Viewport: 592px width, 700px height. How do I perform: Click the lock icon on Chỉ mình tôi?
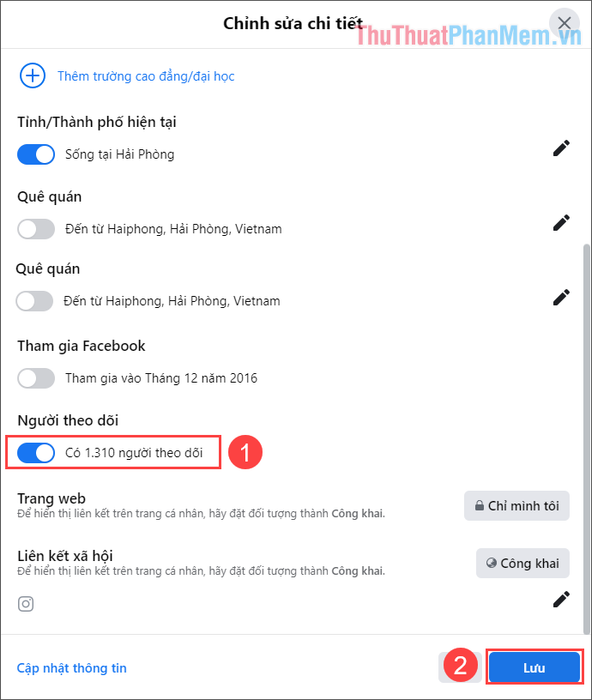(x=479, y=505)
